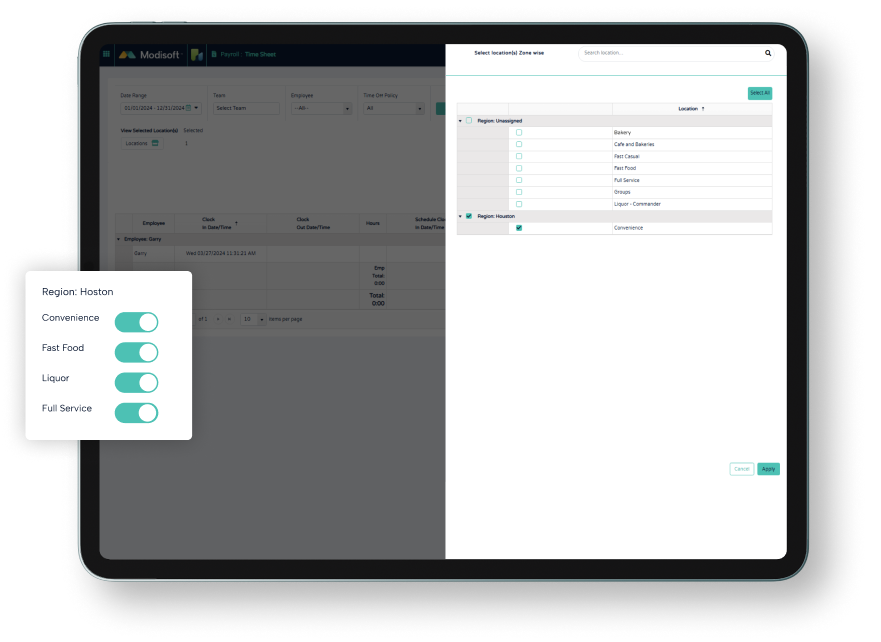
Task: Click the Select Team field
Action: [x=246, y=108]
